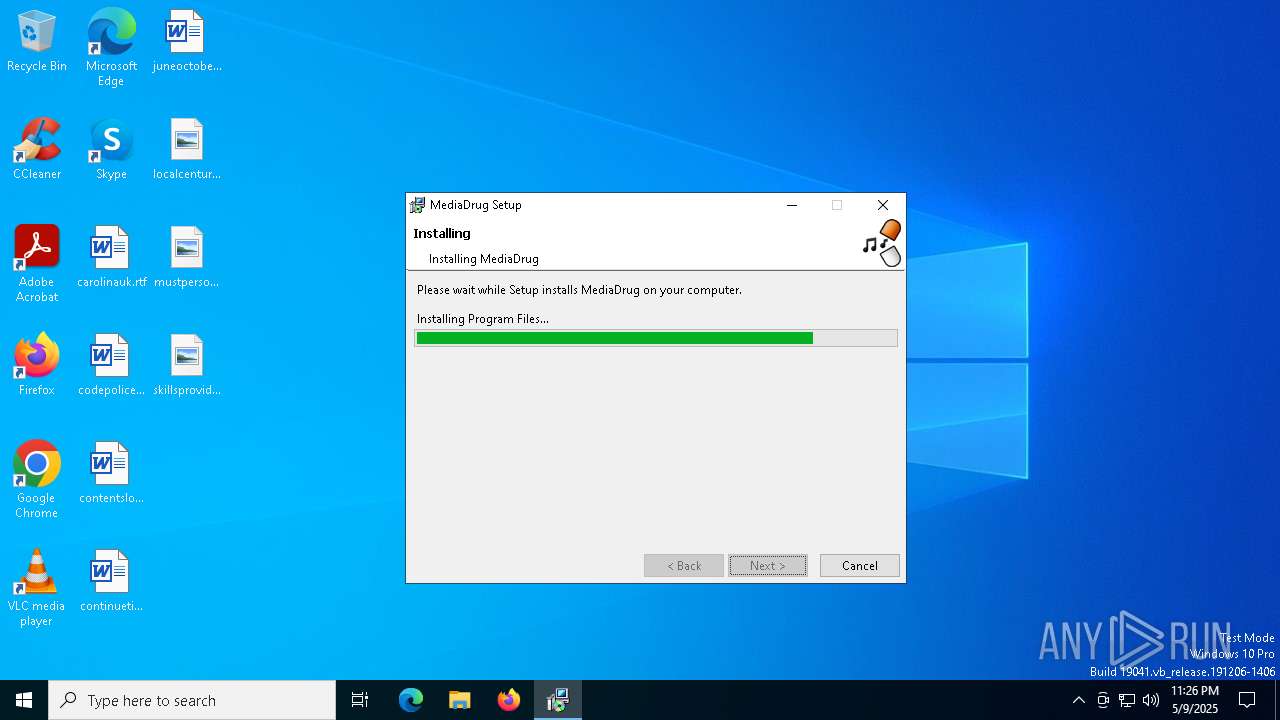Click the Installing Program Files... status text

[483, 319]
